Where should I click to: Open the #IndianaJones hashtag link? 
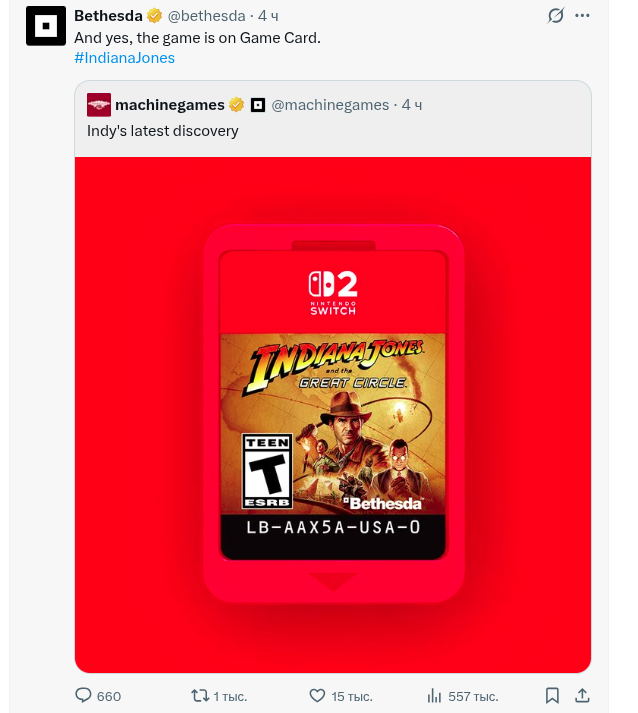pos(124,58)
